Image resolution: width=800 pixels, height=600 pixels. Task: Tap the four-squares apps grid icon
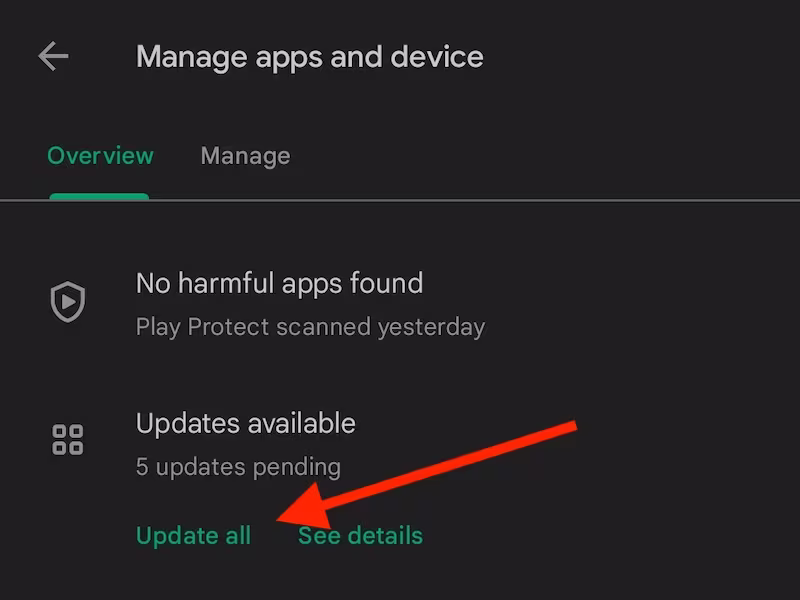coord(68,439)
